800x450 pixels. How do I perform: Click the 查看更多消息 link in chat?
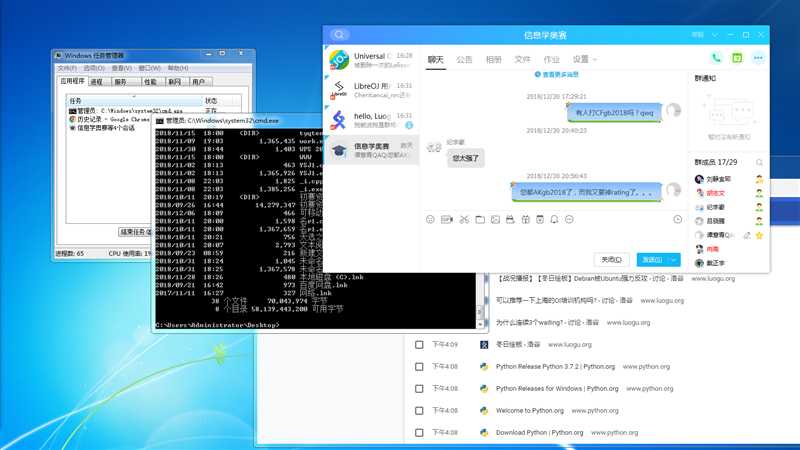(x=556, y=74)
